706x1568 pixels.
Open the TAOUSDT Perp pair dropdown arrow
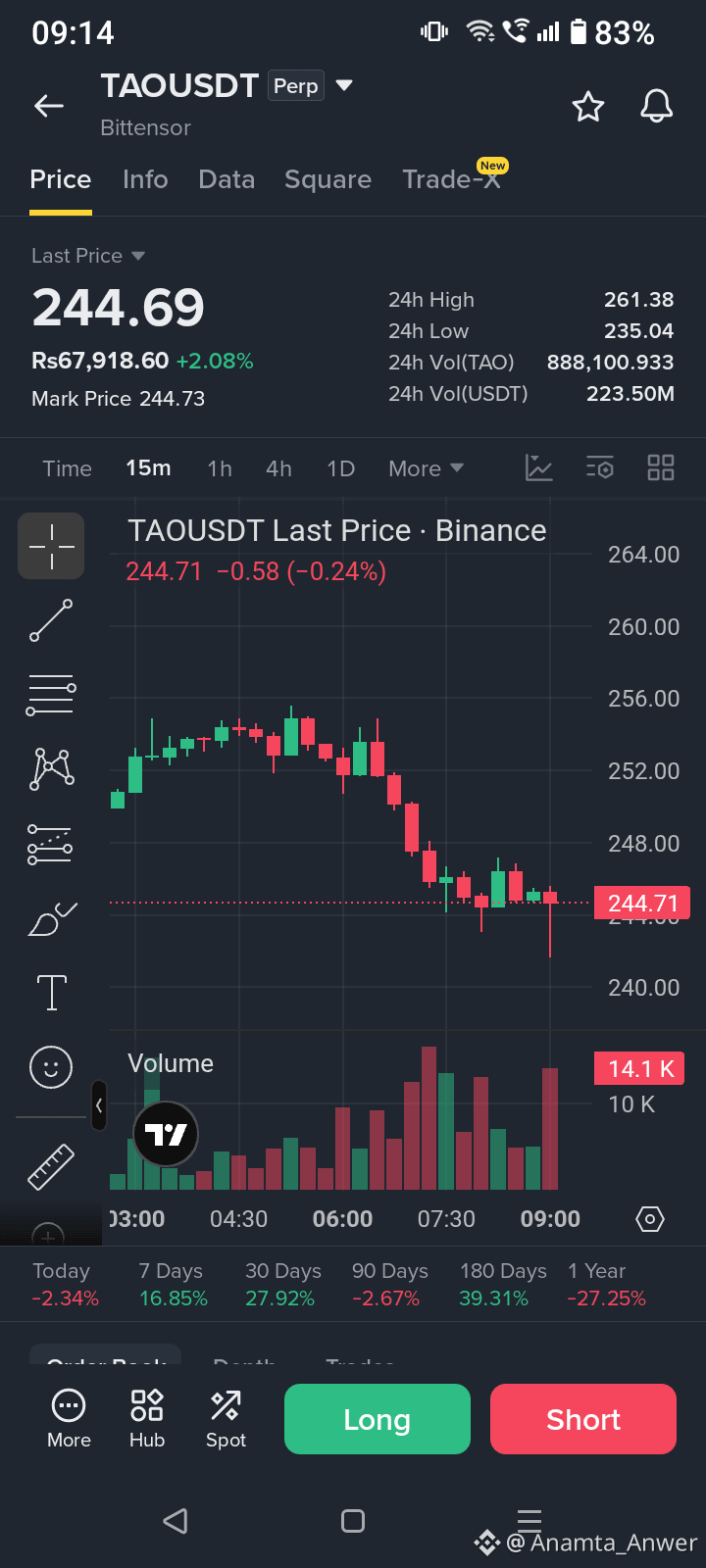pos(344,85)
